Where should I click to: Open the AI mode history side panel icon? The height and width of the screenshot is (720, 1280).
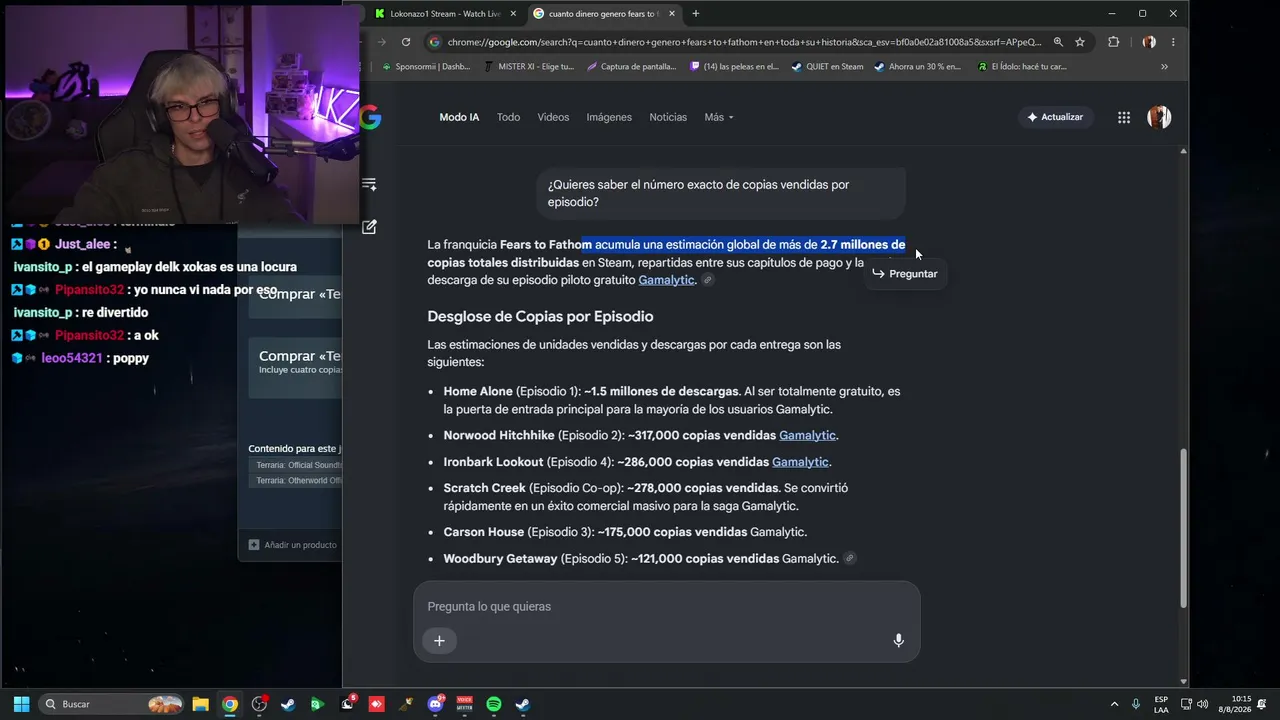[x=369, y=184]
